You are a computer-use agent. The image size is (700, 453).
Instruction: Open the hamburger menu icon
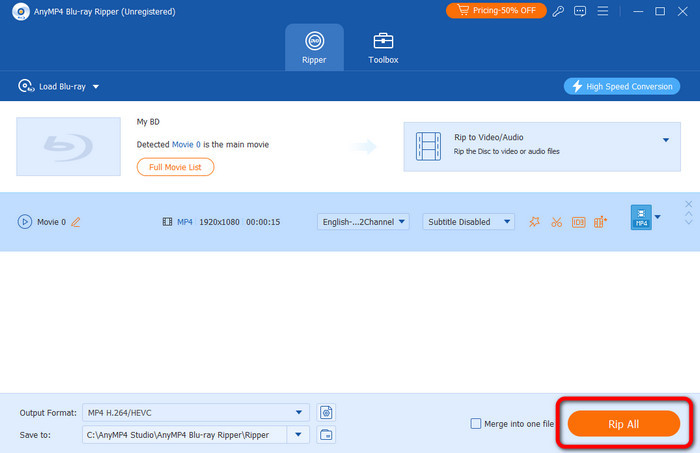tap(603, 11)
